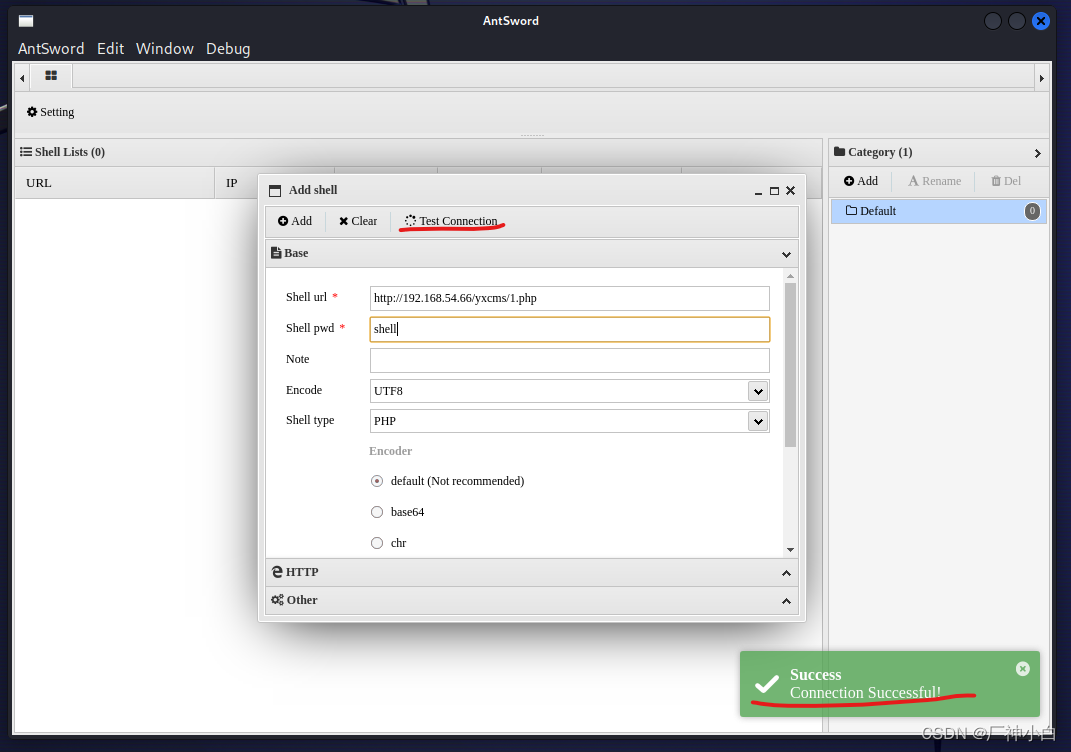The width and height of the screenshot is (1071, 752).
Task: Open the AntSword menu
Action: point(51,48)
